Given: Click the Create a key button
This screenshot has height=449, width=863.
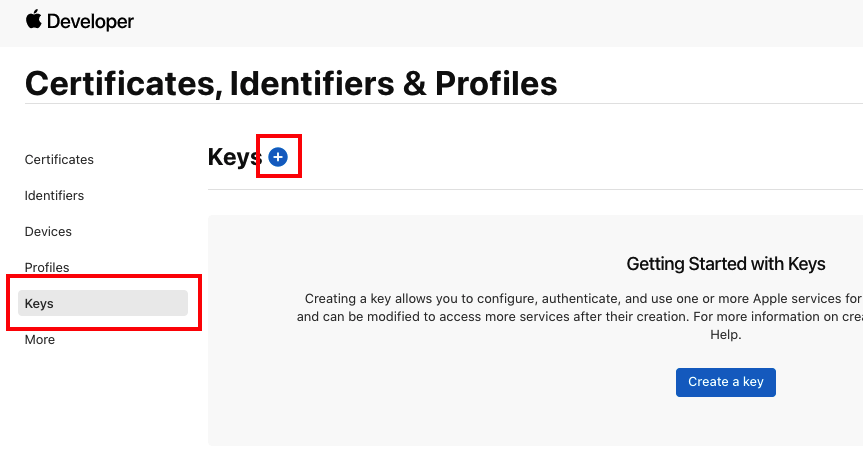Looking at the screenshot, I should pyautogui.click(x=725, y=382).
